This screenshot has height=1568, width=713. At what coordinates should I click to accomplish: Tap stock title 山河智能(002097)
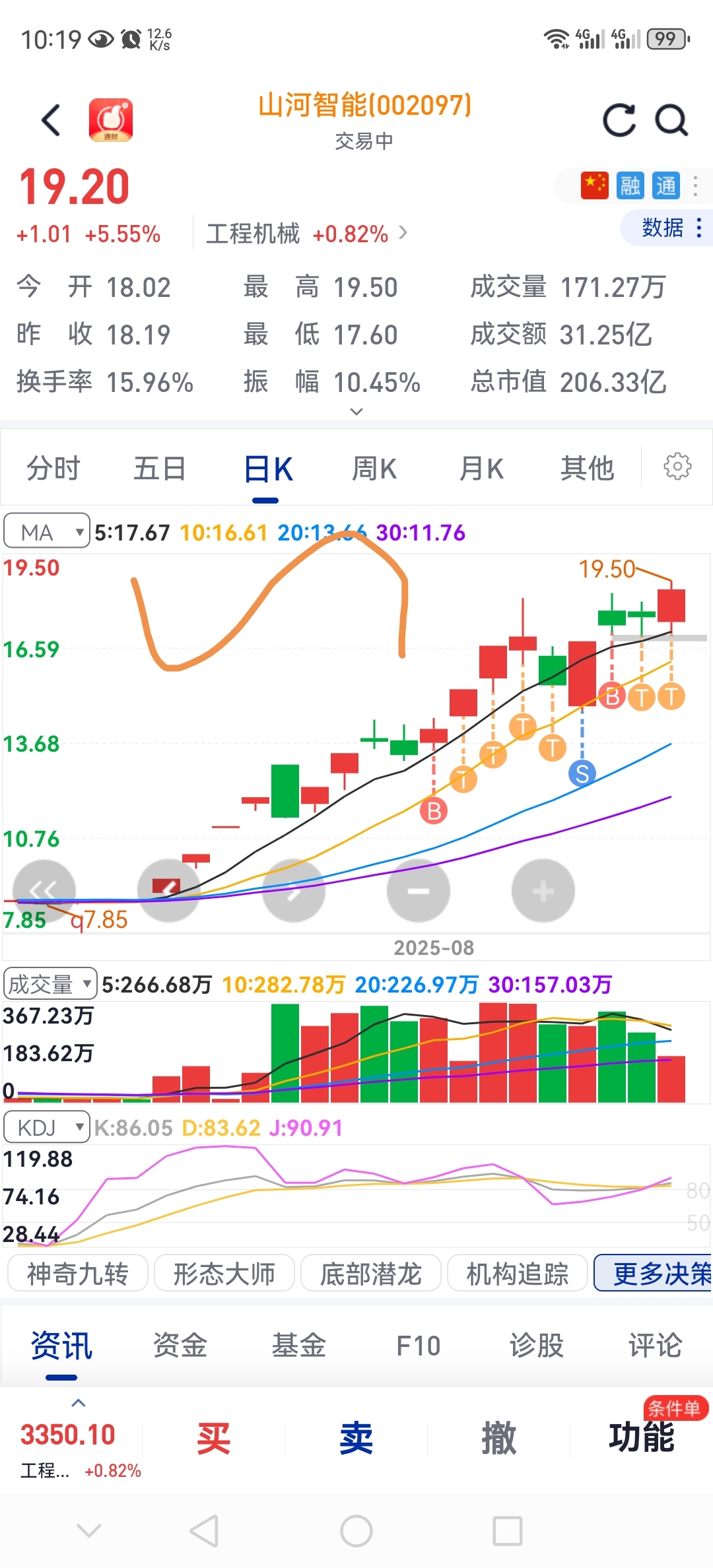(x=364, y=105)
